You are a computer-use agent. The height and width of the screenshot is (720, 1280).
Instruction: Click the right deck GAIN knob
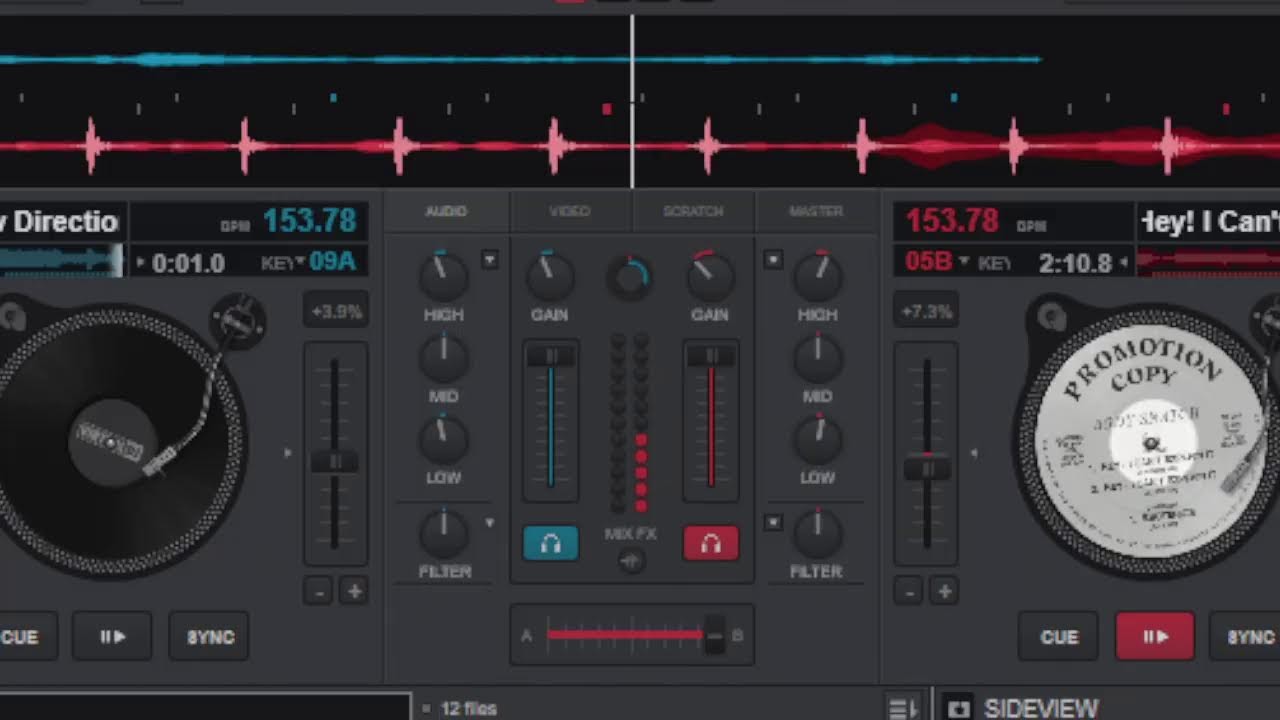[710, 277]
